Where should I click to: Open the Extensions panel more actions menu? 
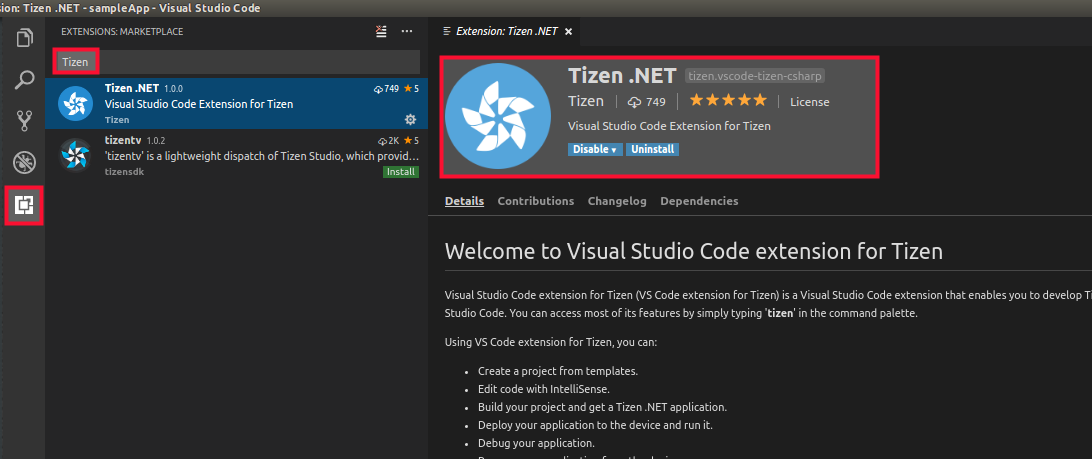click(x=406, y=32)
